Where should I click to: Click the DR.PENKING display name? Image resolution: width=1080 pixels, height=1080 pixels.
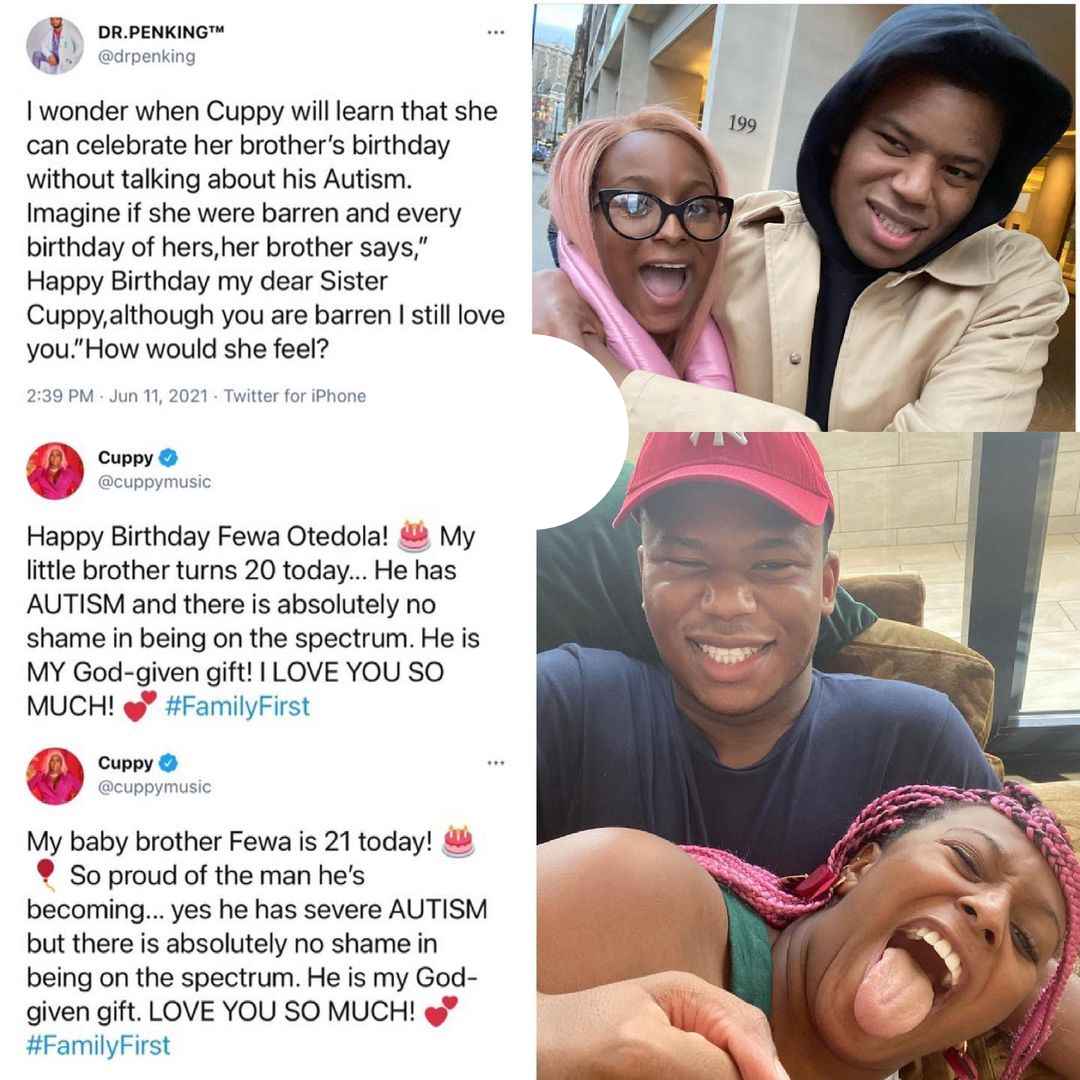click(160, 32)
